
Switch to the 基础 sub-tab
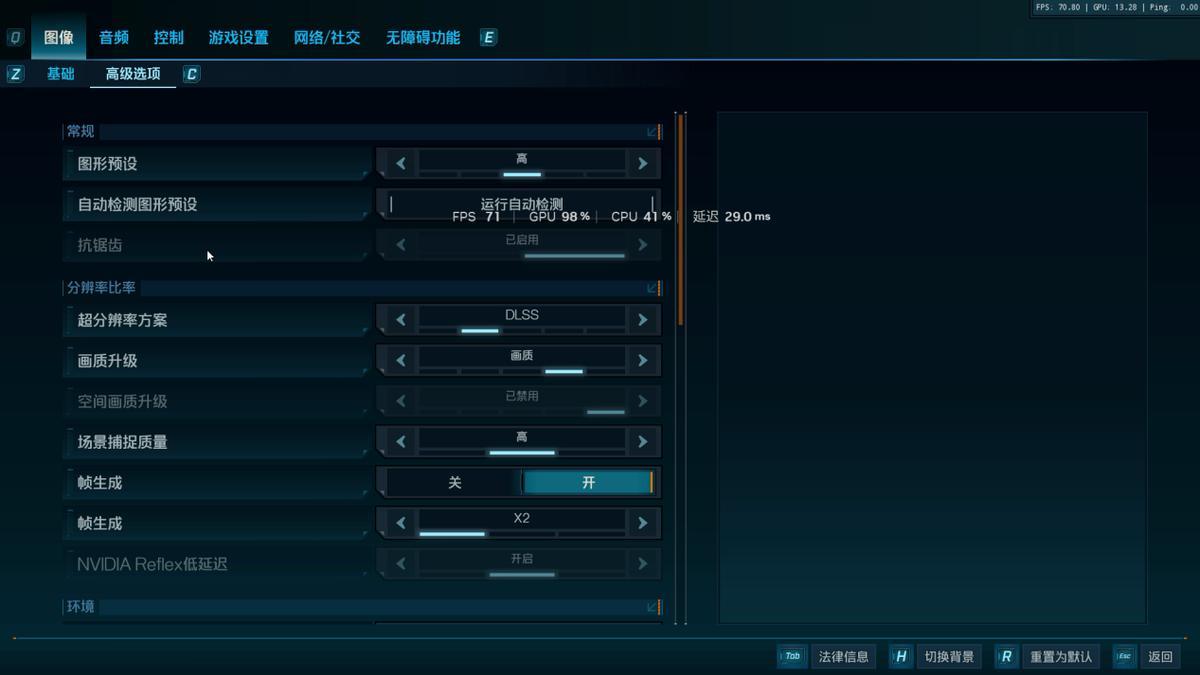(61, 74)
